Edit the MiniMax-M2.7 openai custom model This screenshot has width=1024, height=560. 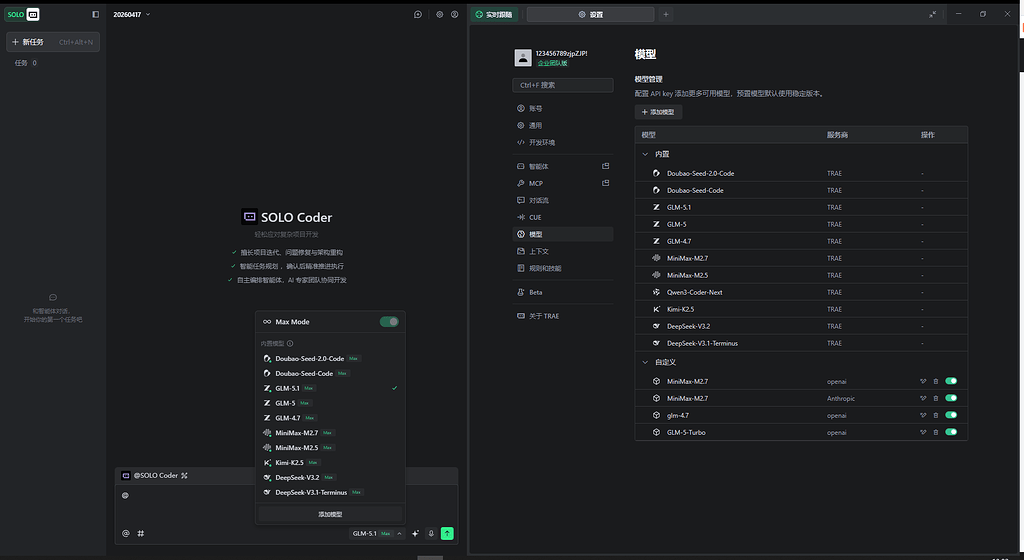click(x=923, y=381)
